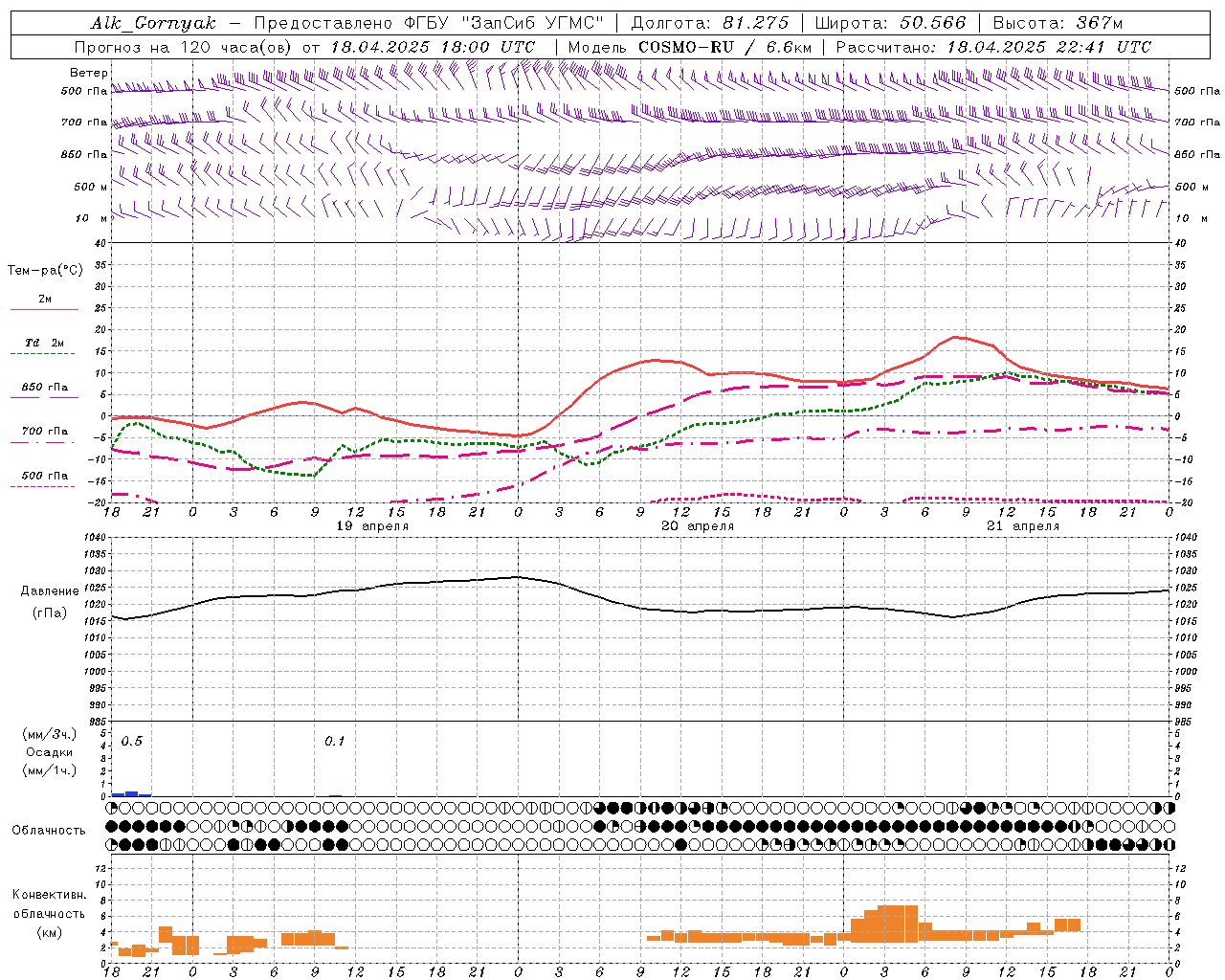
Task: Click the highest peak of the red 2м temperature curve
Action: pyautogui.click(x=955, y=337)
